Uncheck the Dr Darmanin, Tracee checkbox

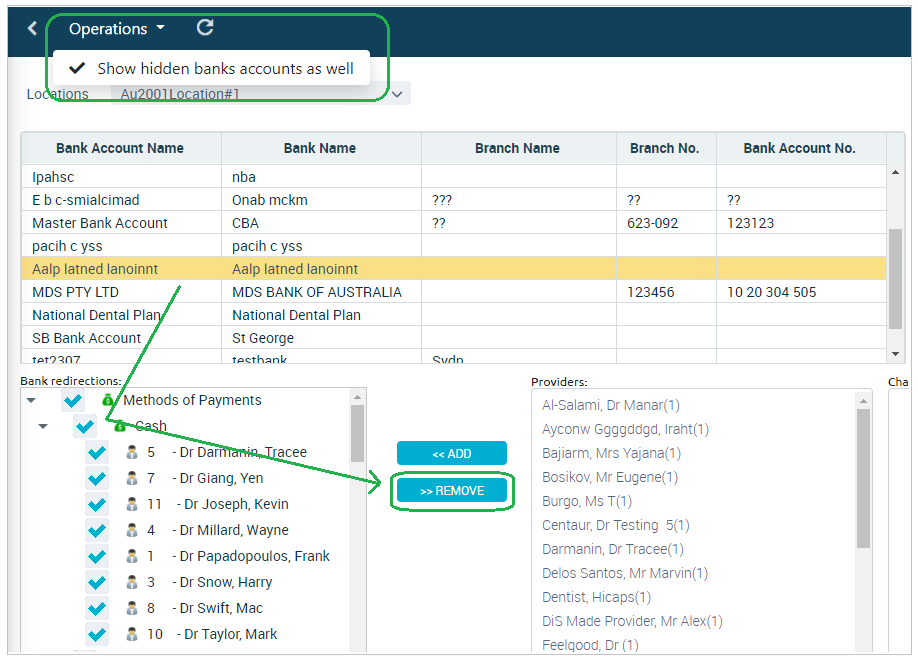[x=97, y=452]
